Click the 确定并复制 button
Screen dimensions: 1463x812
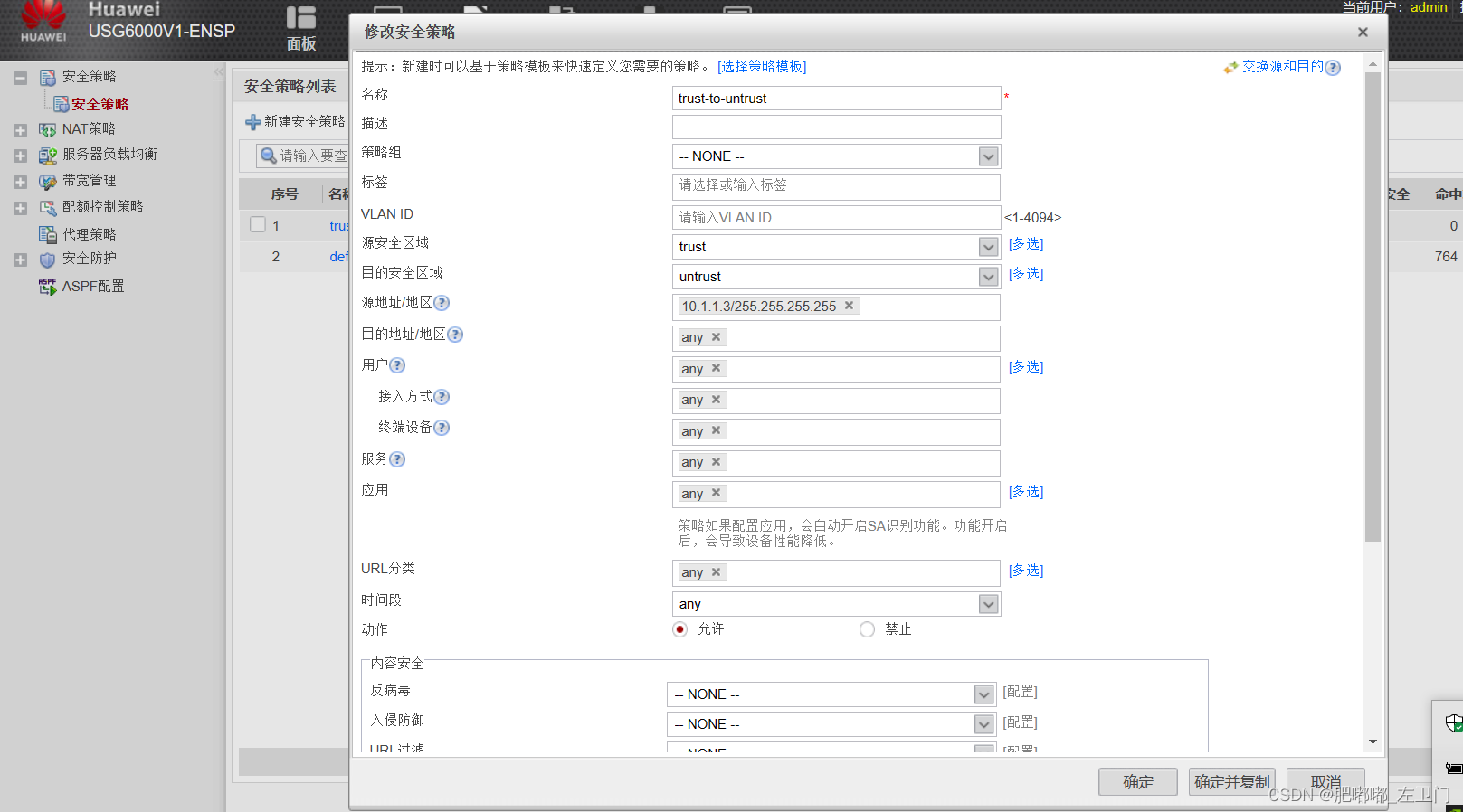pos(1232,781)
